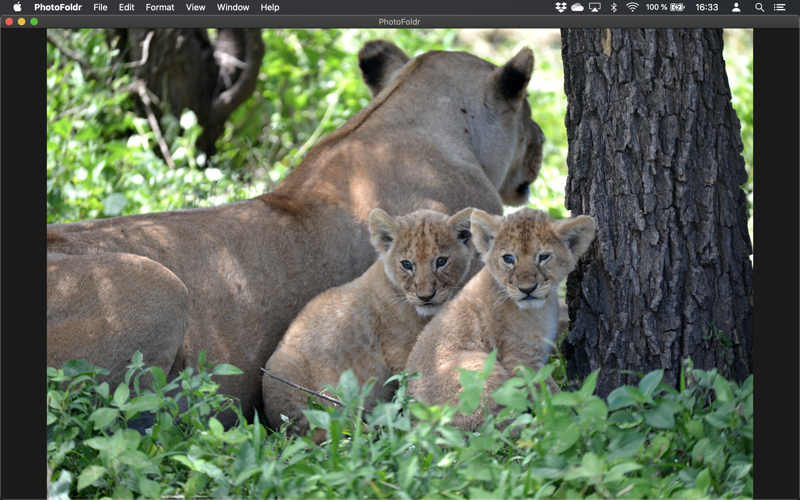Open the View menu
This screenshot has width=800, height=500.
tap(195, 7)
